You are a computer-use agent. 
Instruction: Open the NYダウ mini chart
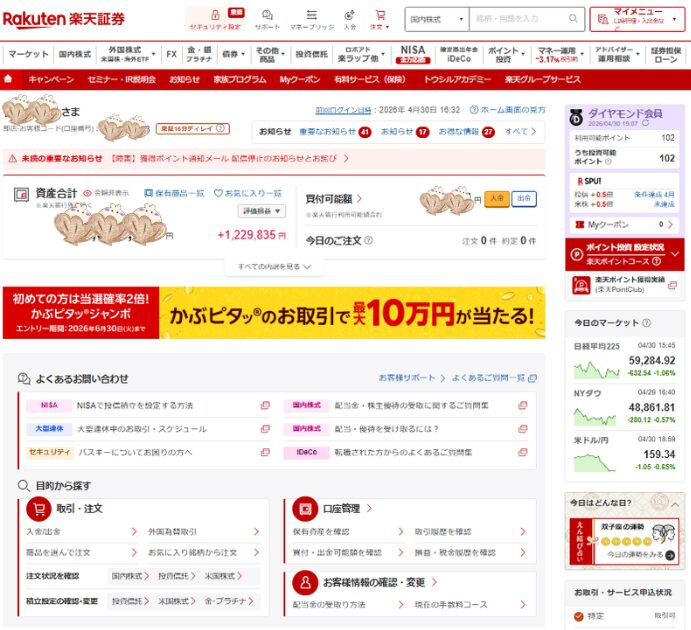594,416
